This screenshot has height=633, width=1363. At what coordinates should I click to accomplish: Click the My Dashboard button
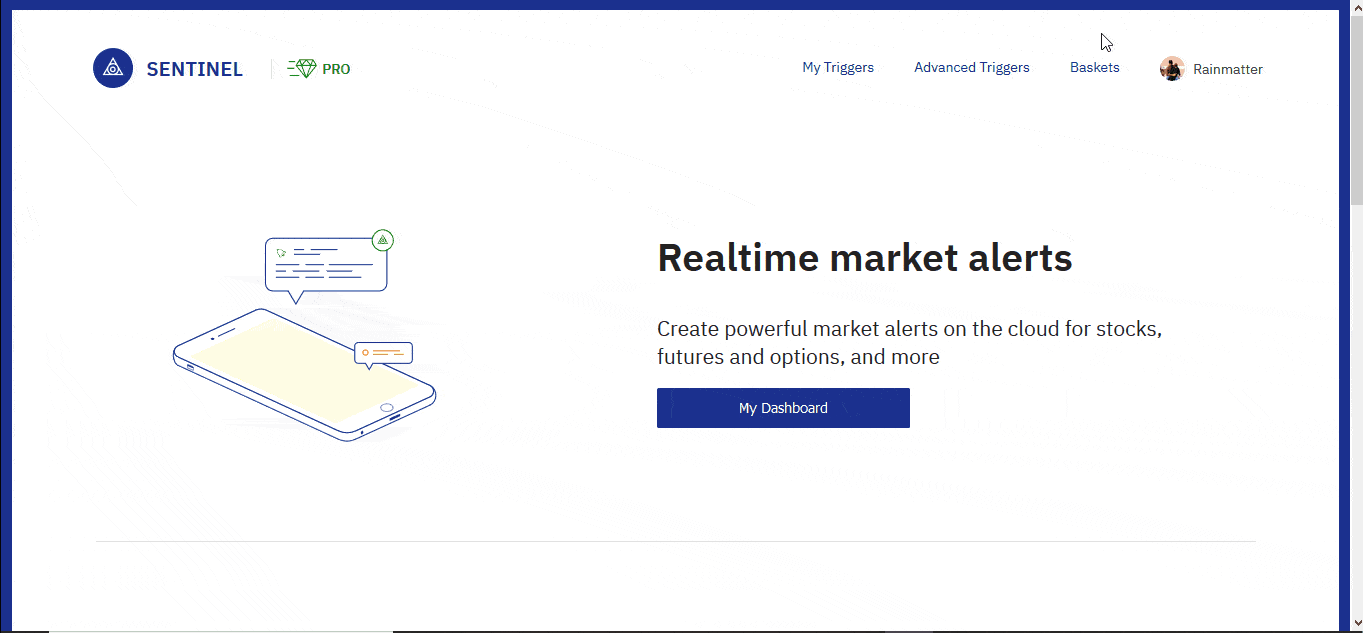[x=783, y=408]
